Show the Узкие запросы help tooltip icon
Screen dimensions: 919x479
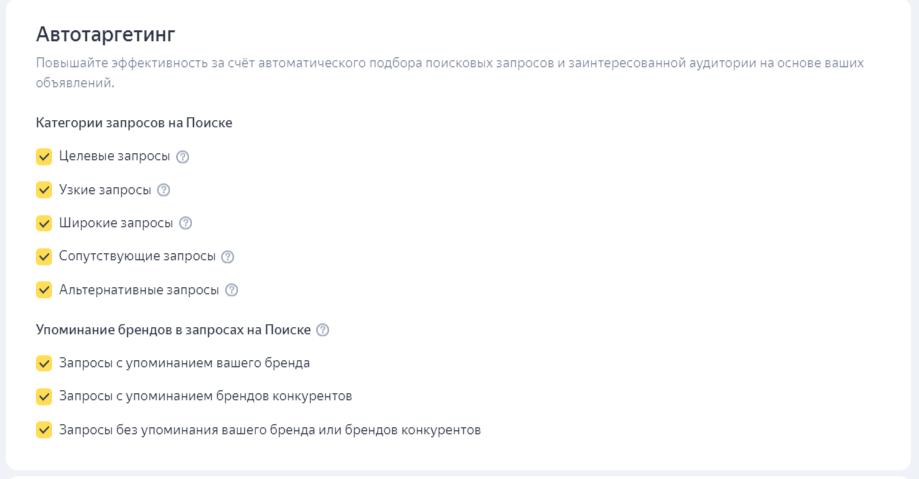[x=164, y=190]
